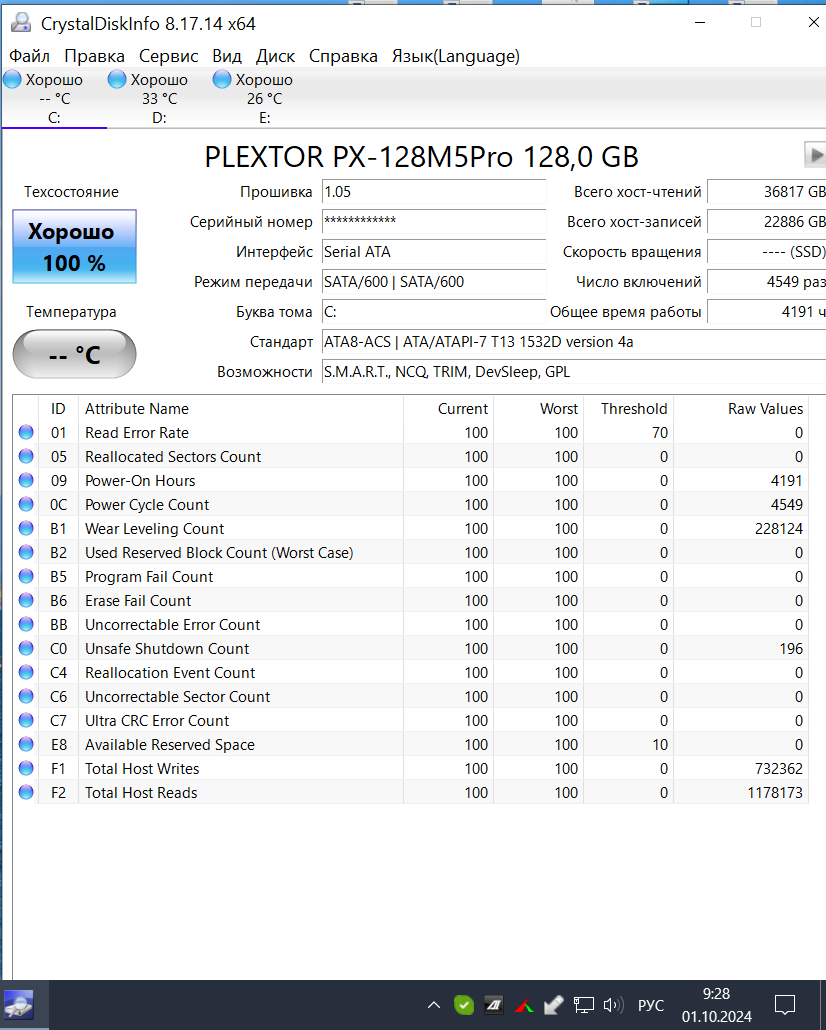
Task: Open the Windows notification center icon
Action: 785,1005
